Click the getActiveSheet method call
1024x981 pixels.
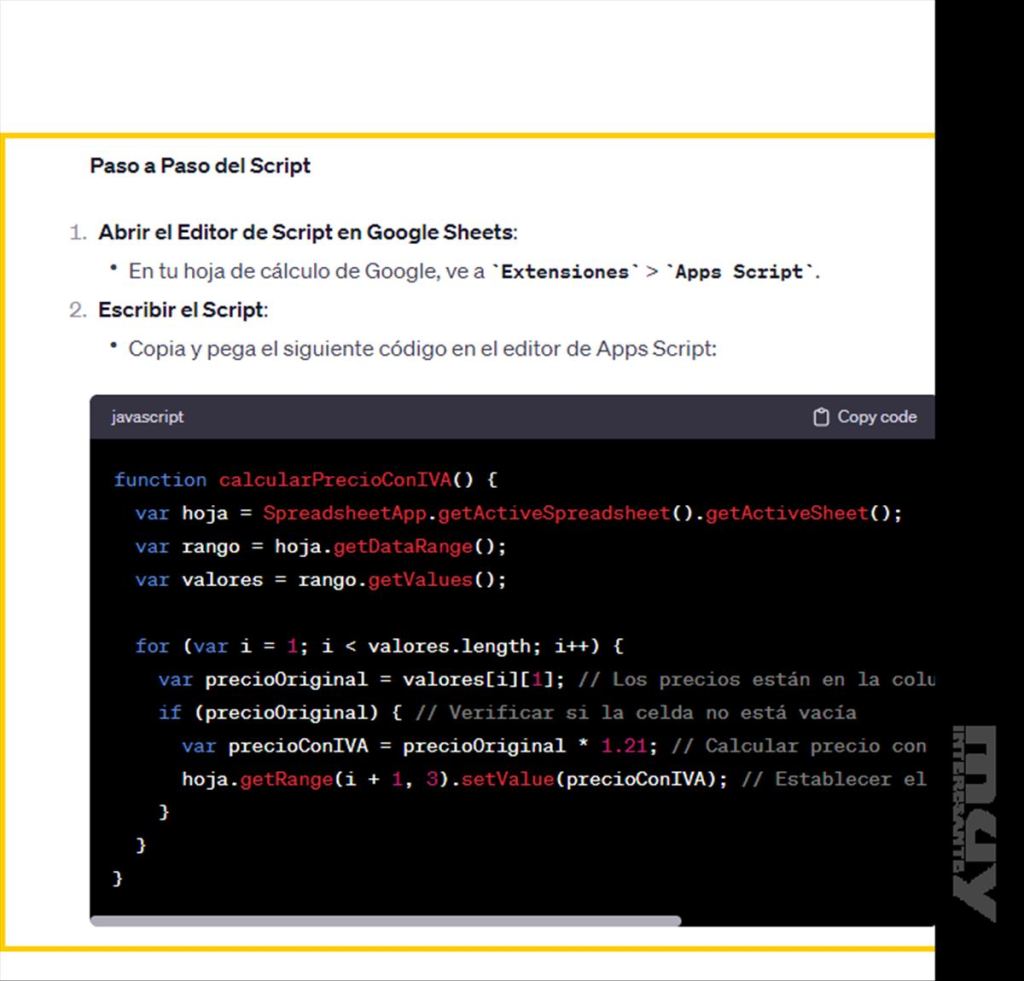click(x=786, y=513)
